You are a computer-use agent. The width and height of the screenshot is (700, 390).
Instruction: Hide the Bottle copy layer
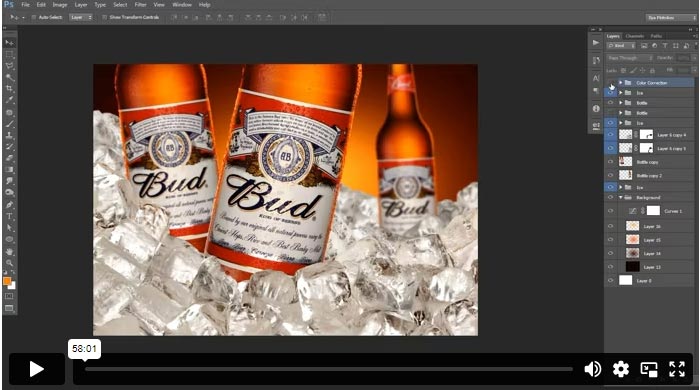click(610, 162)
